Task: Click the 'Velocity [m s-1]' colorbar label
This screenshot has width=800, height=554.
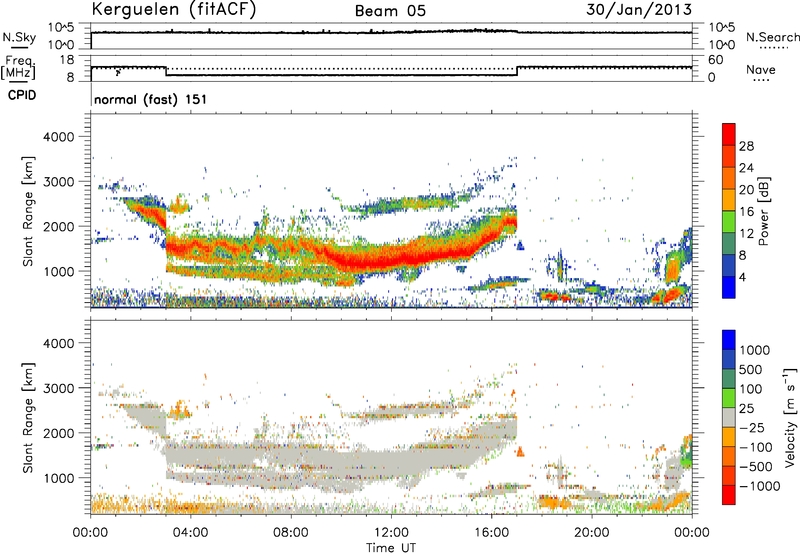Action: [x=790, y=417]
